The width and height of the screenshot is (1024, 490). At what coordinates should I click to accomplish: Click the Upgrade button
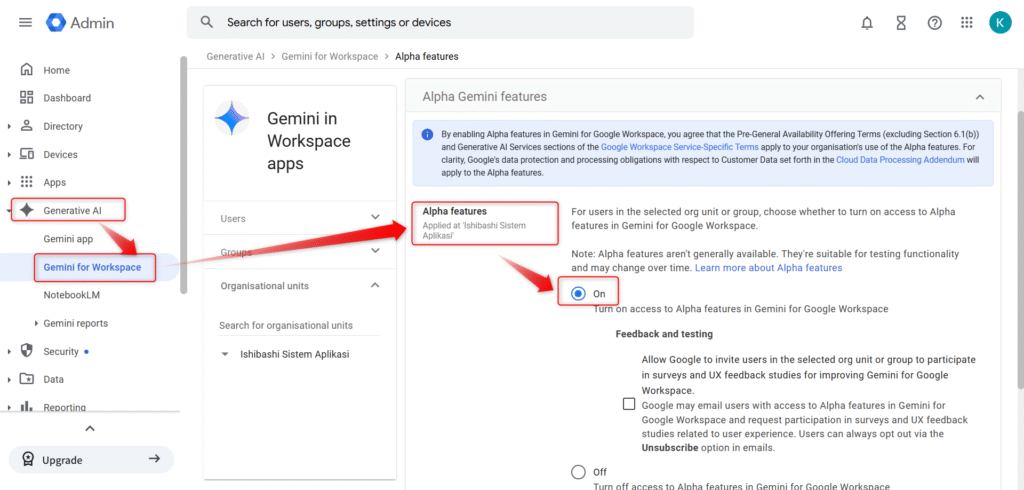[91, 460]
